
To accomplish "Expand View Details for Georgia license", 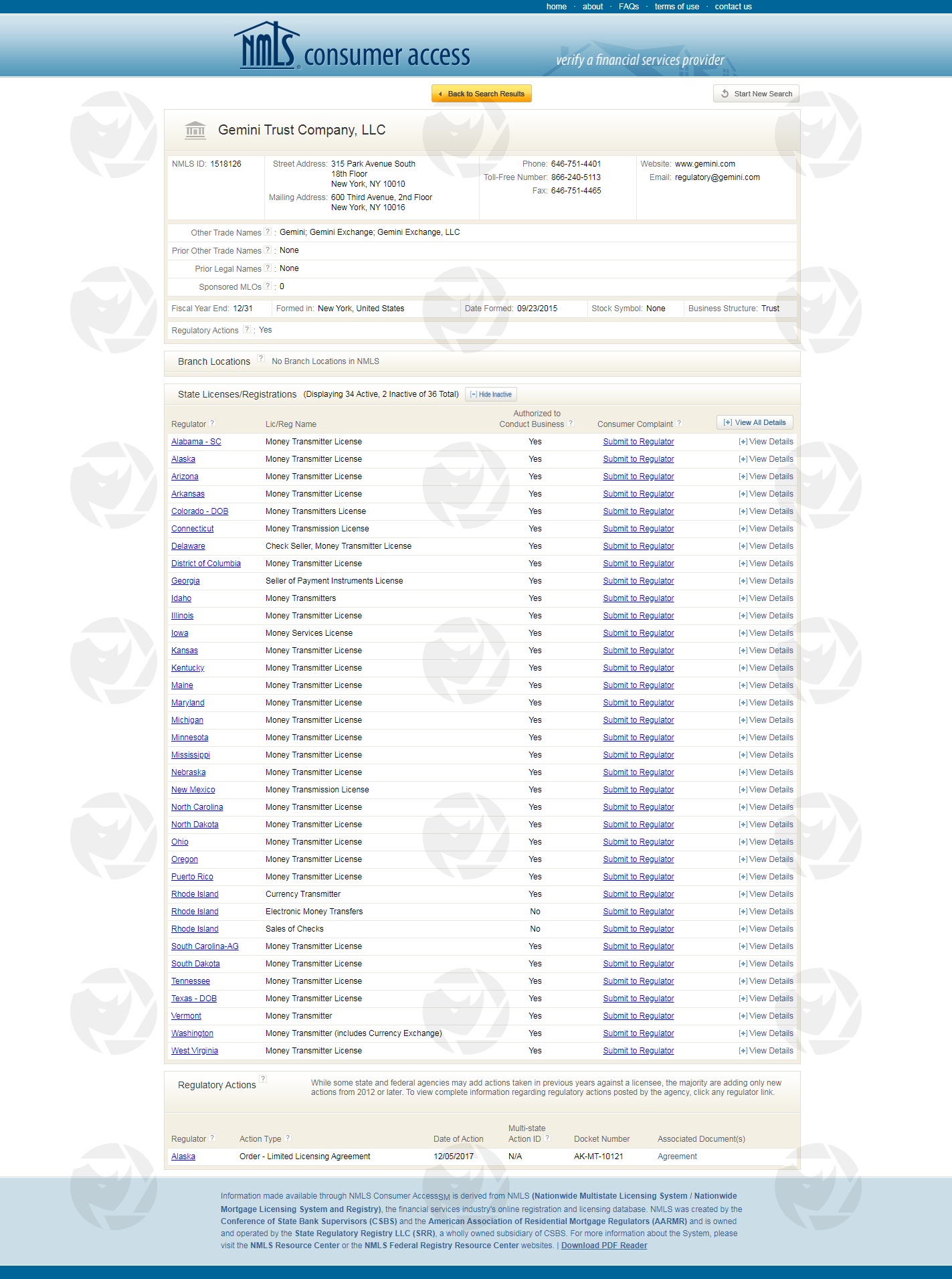I will coord(766,581).
